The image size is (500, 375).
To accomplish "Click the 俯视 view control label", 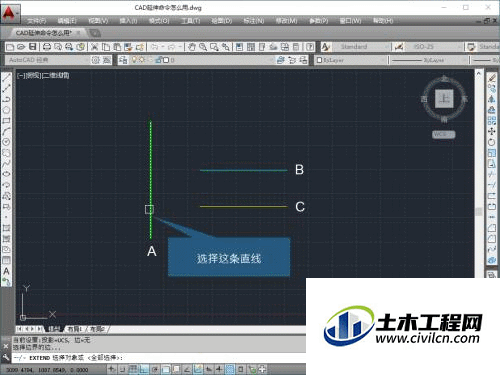I will [x=33, y=76].
